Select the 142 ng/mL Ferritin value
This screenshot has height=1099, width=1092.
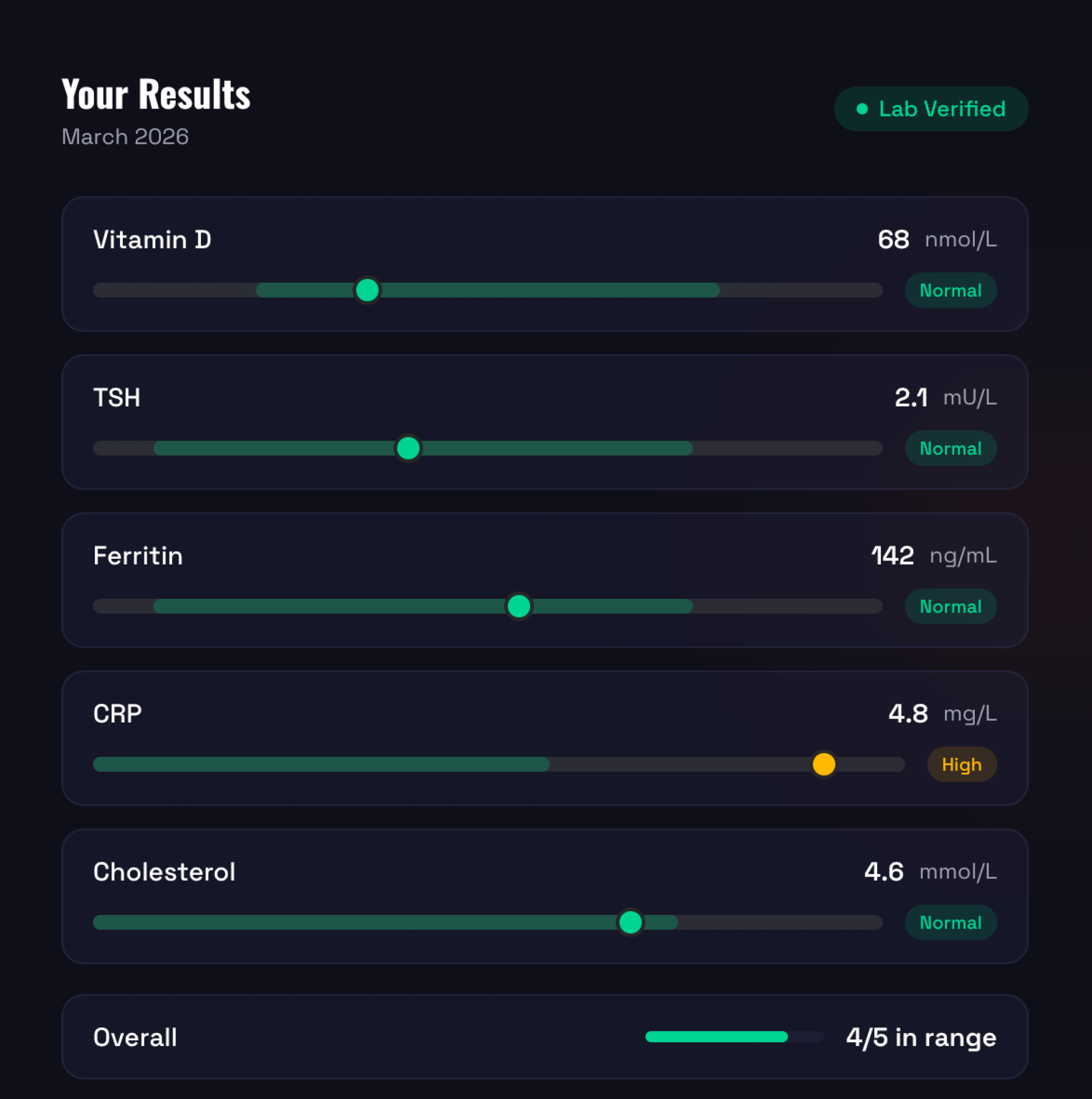coord(933,555)
